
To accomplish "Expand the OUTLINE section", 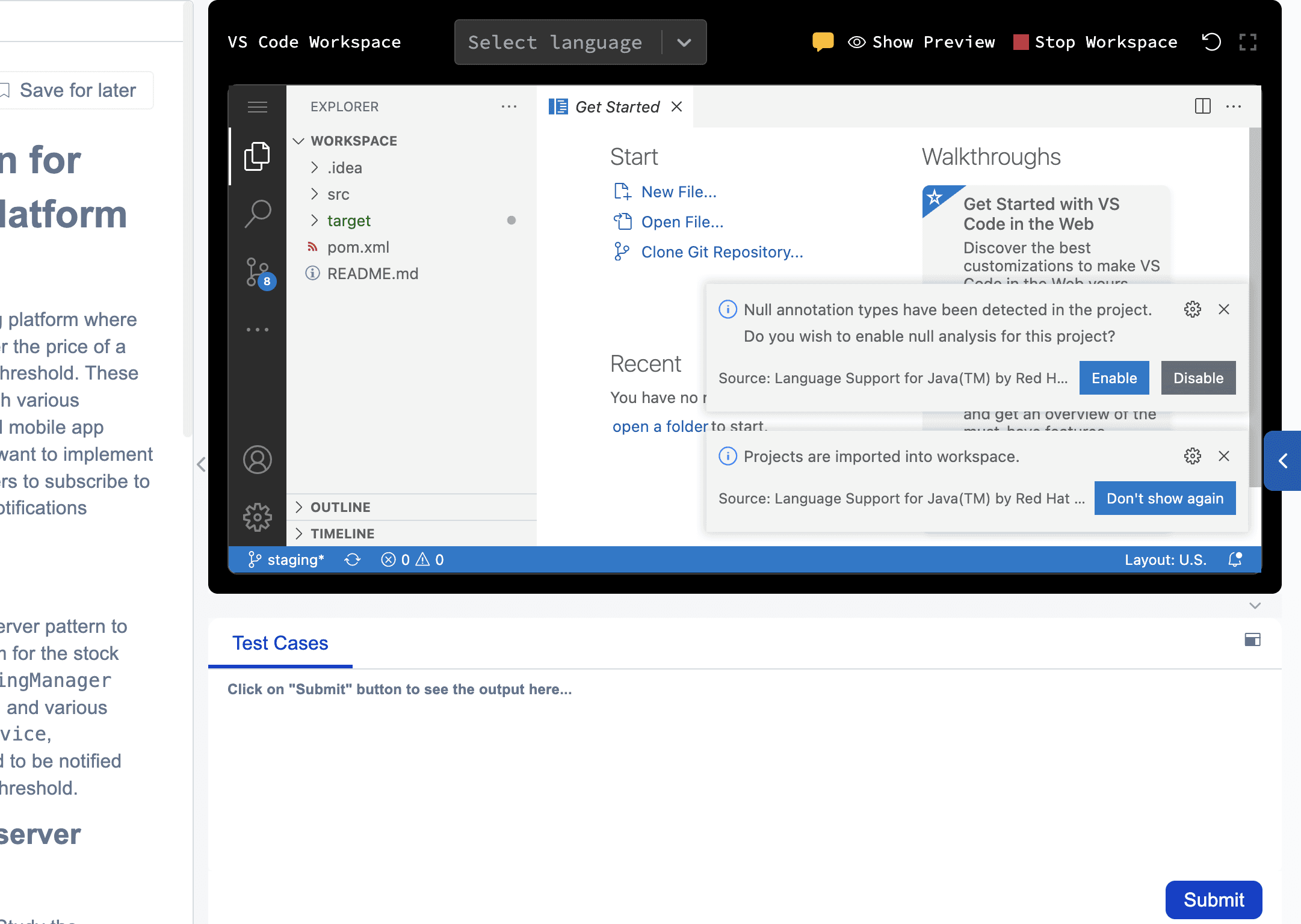I will click(341, 507).
